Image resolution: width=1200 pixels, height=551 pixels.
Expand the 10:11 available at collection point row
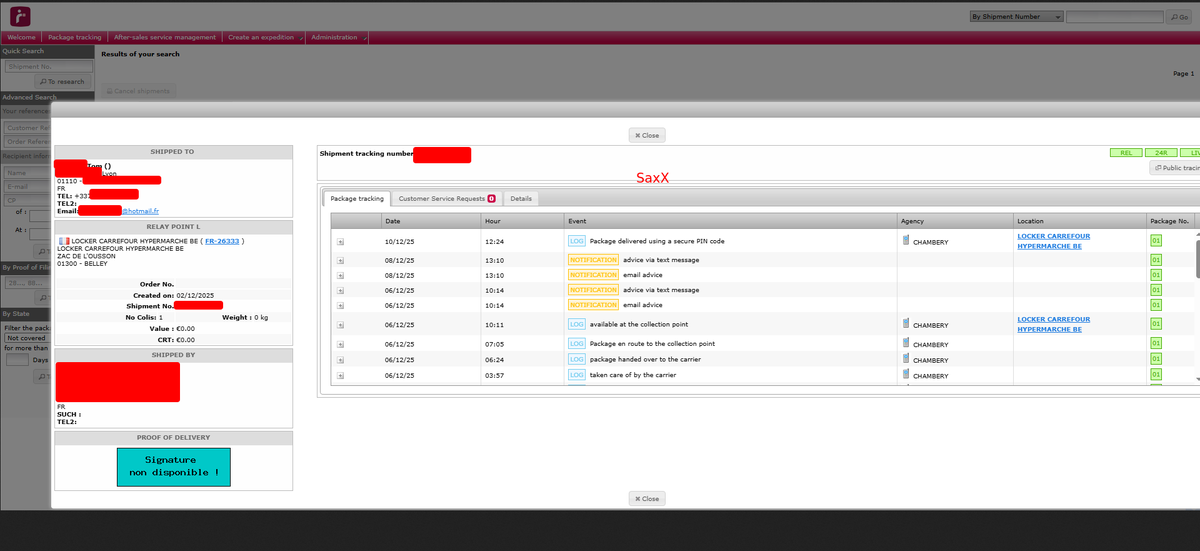click(x=340, y=325)
